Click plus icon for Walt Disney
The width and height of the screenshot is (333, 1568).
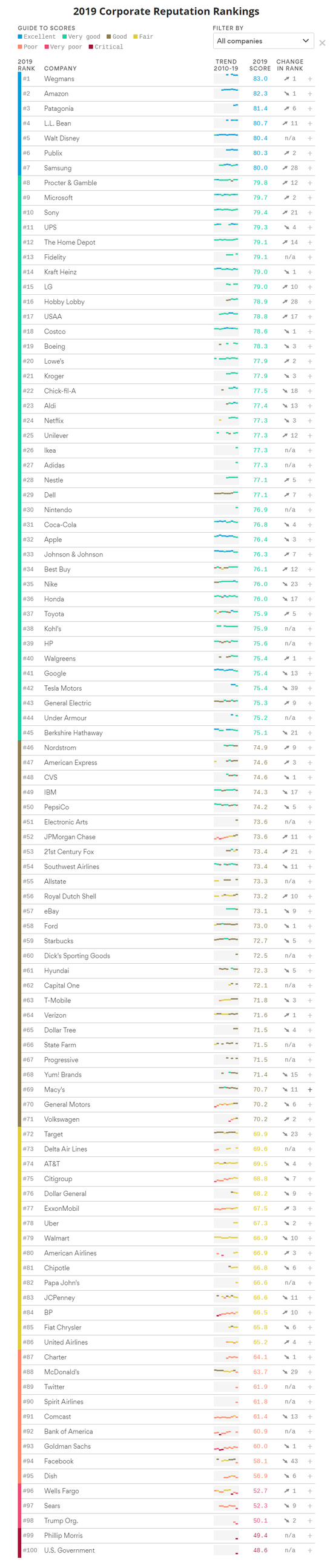[x=310, y=138]
